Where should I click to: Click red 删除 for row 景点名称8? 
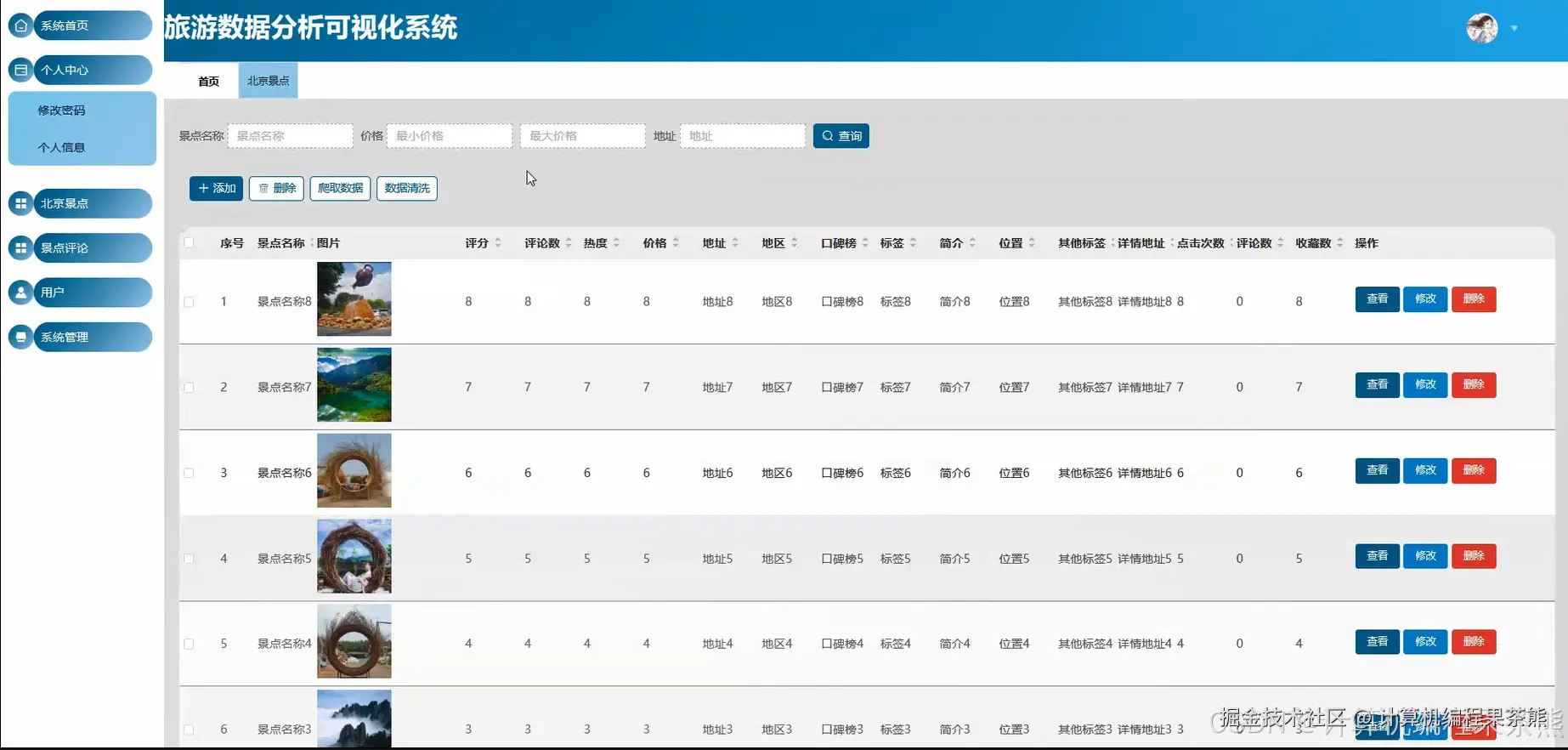tap(1474, 299)
